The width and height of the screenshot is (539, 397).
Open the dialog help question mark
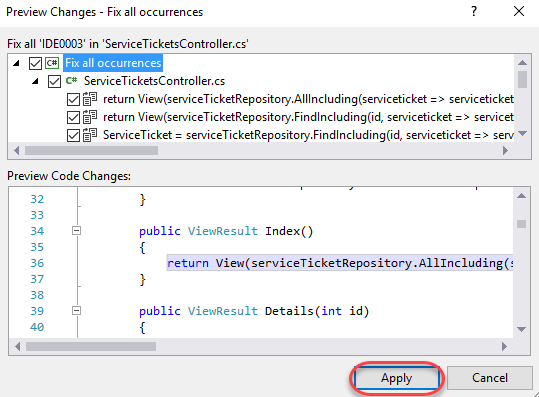(474, 12)
